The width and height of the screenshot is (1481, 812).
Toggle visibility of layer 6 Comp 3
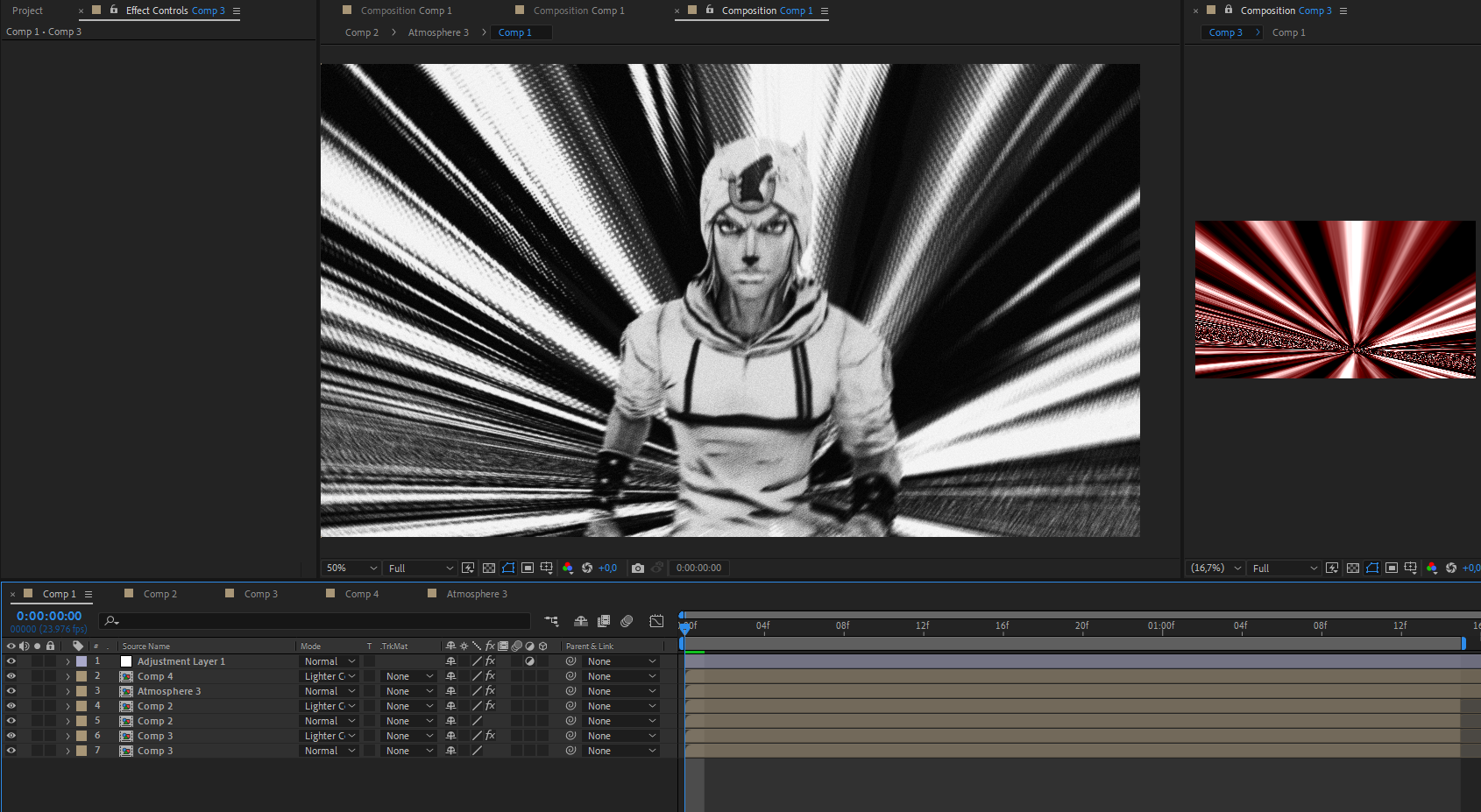(x=11, y=736)
